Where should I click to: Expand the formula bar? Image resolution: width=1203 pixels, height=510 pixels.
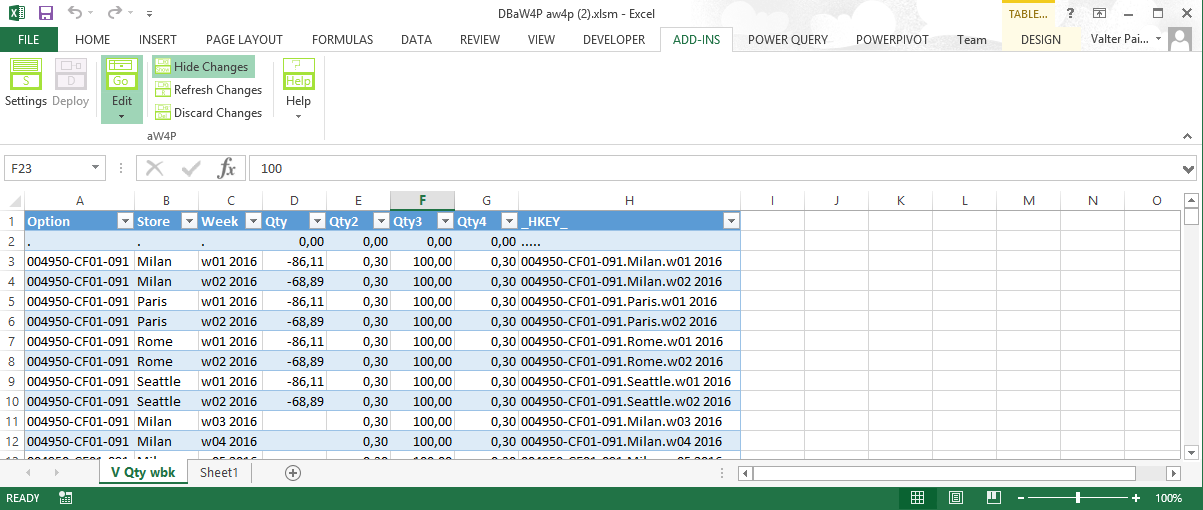click(x=1188, y=168)
